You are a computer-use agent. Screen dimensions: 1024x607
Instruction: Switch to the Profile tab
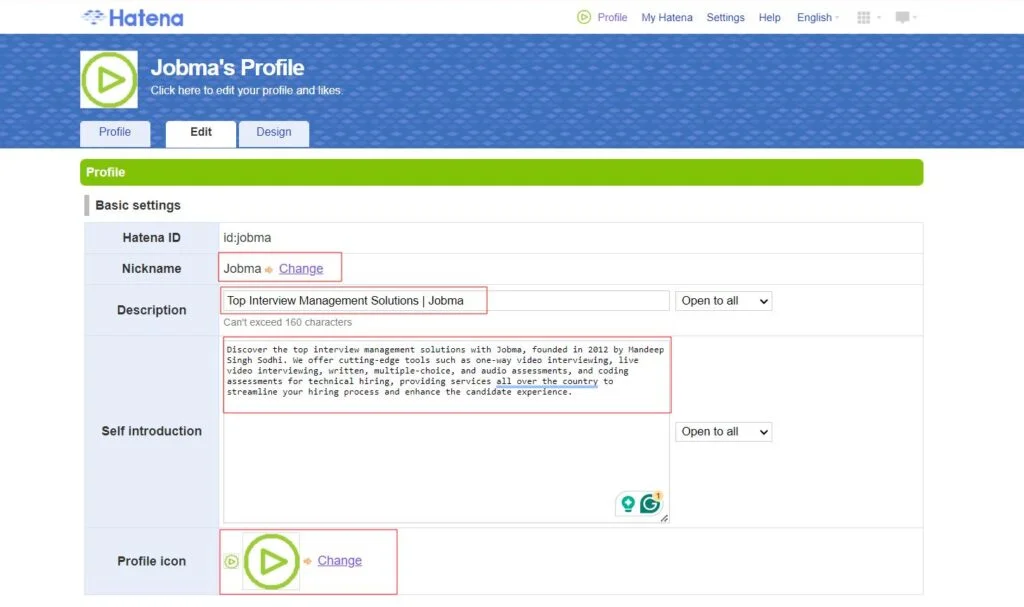point(115,133)
